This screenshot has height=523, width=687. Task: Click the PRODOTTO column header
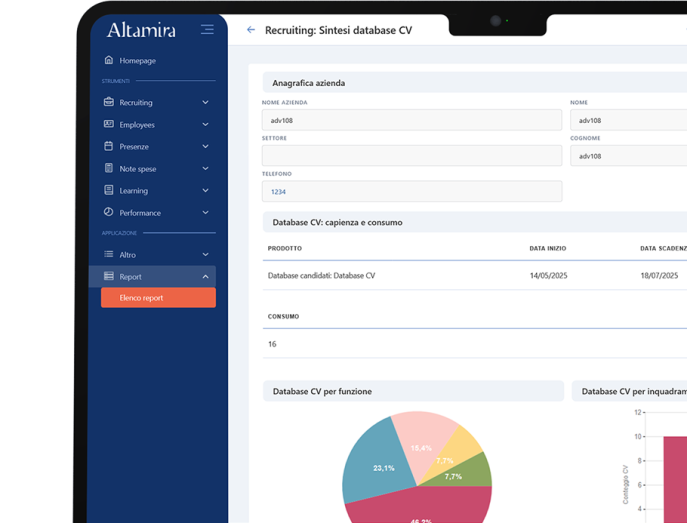285,248
